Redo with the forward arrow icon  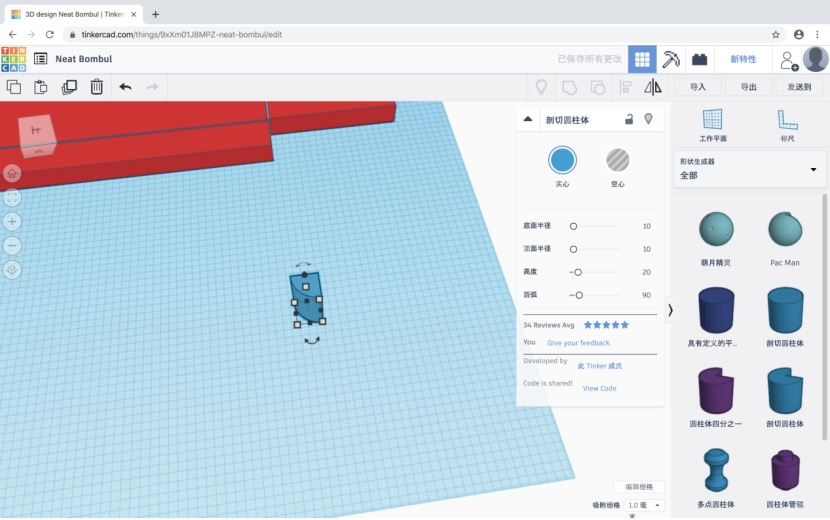152,87
